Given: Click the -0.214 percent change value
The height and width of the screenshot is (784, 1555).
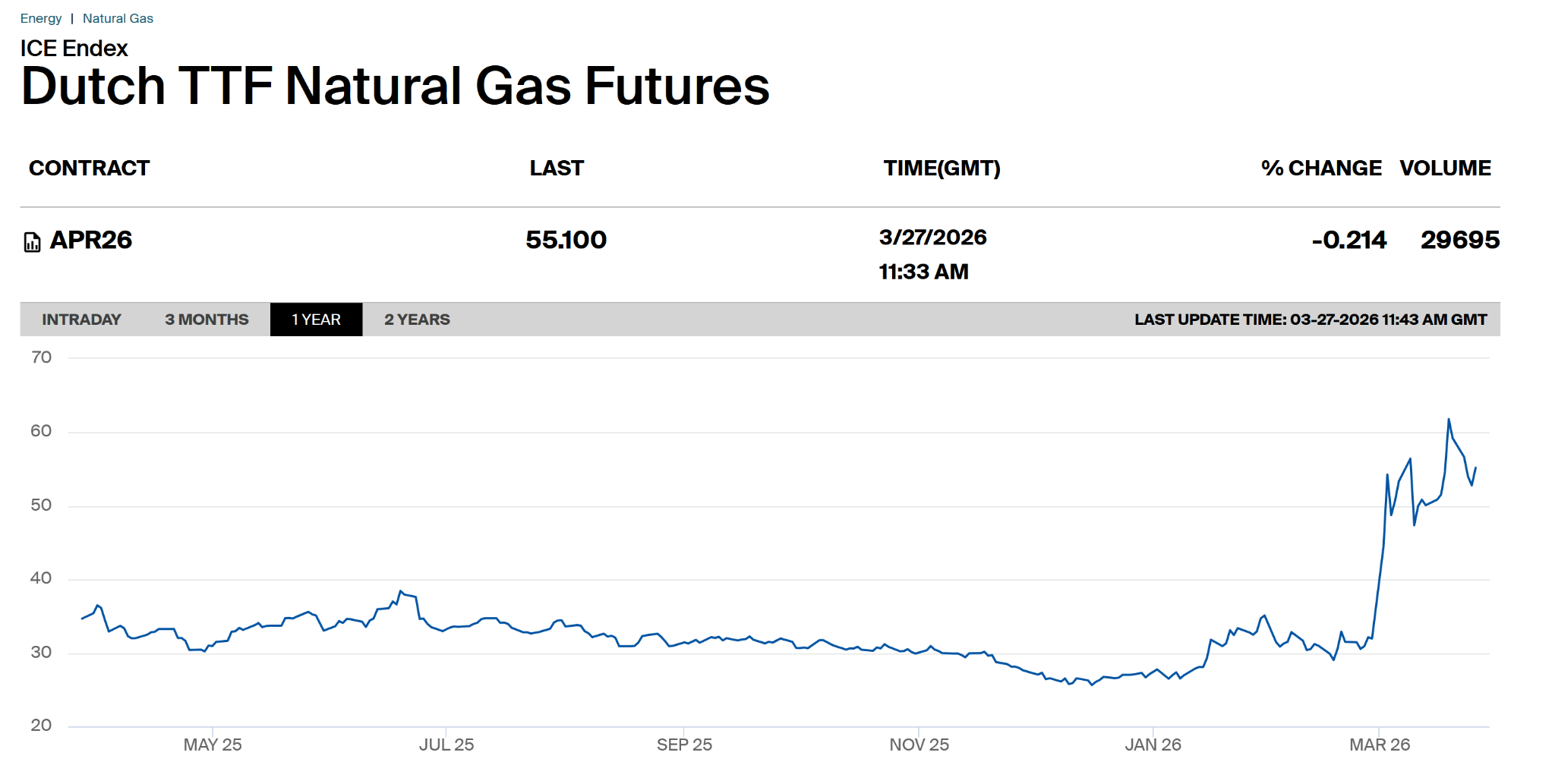Looking at the screenshot, I should click(1349, 240).
